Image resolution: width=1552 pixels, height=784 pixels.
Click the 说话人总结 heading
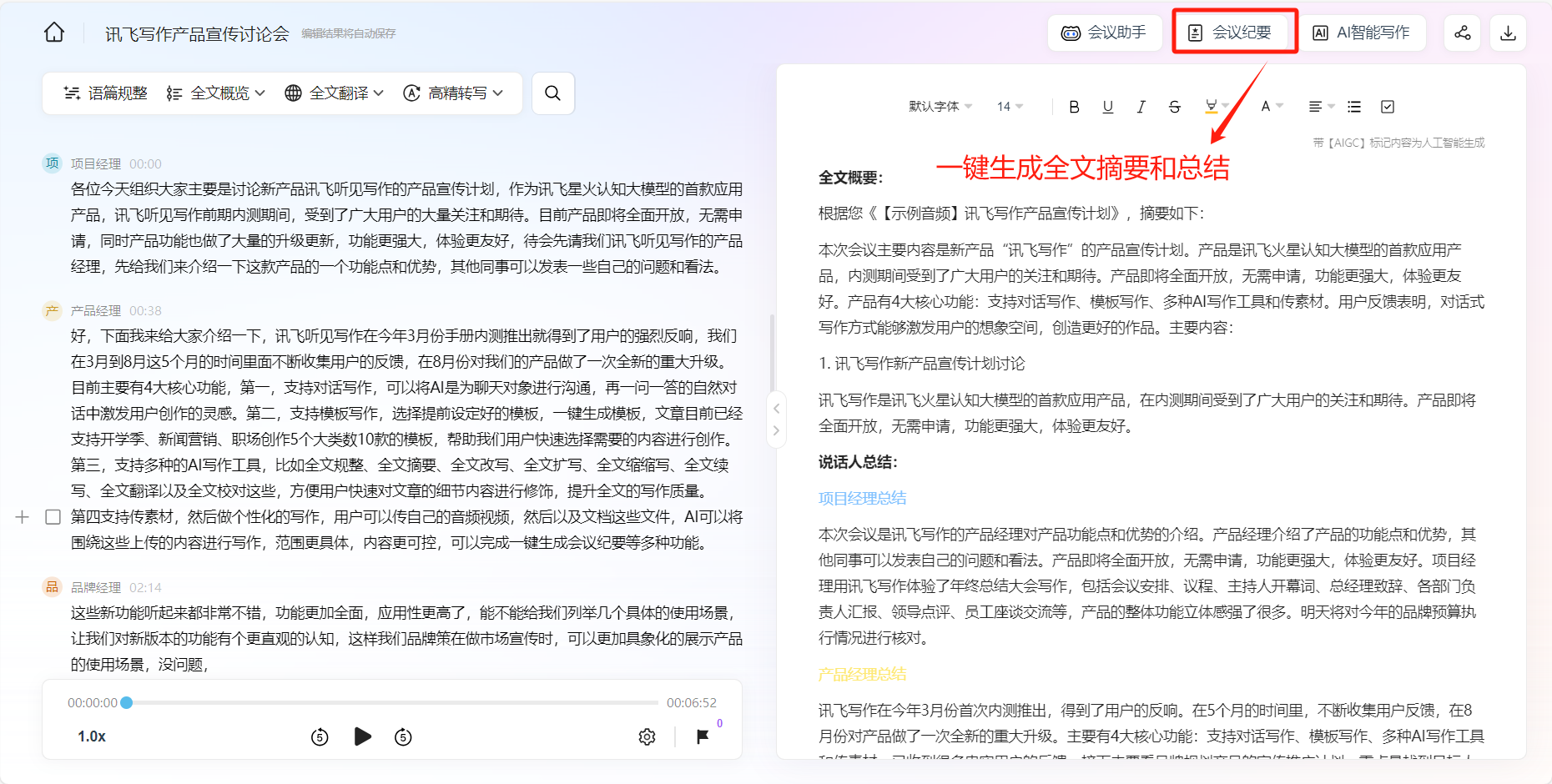pyautogui.click(x=858, y=462)
